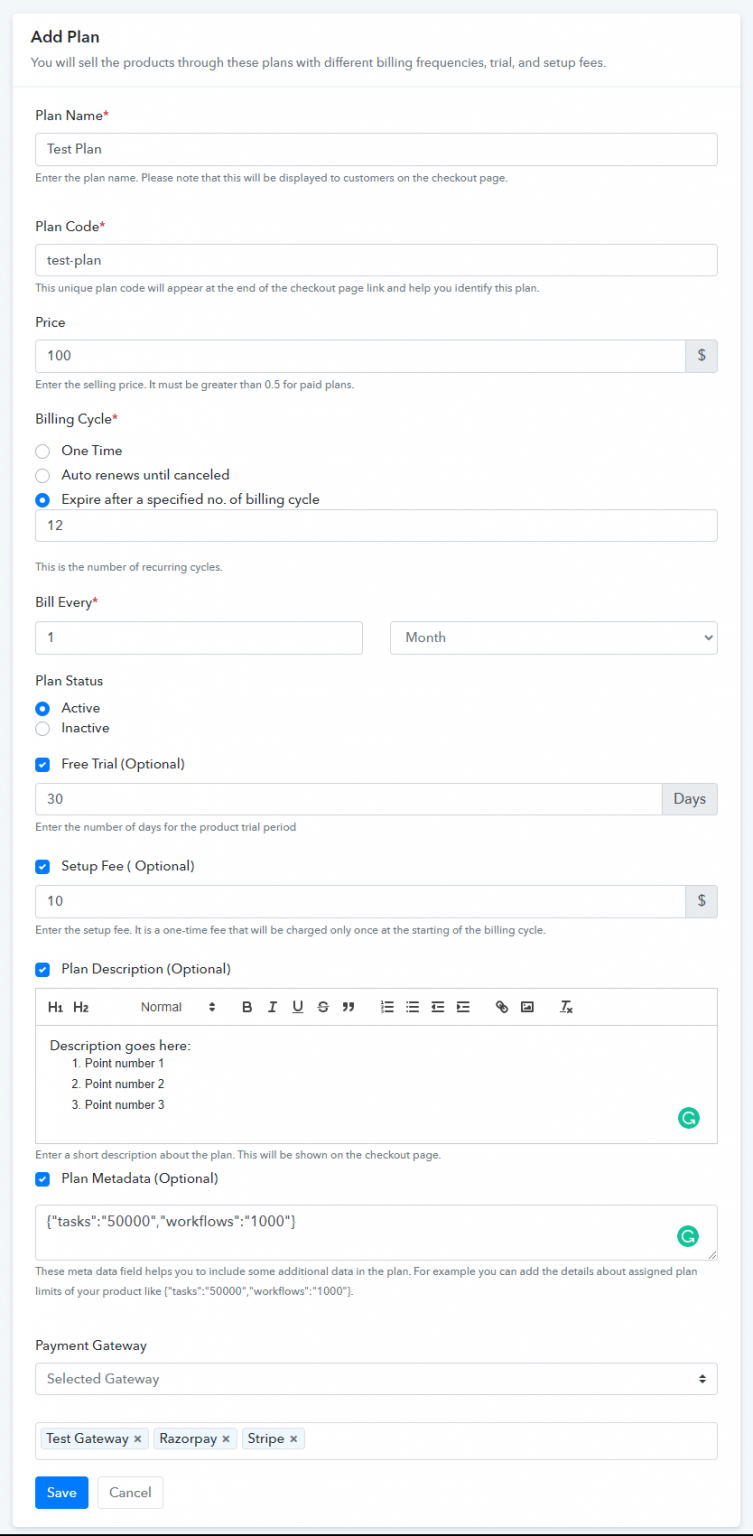Open the Month billing period dropdown
753x1536 pixels.
point(553,637)
